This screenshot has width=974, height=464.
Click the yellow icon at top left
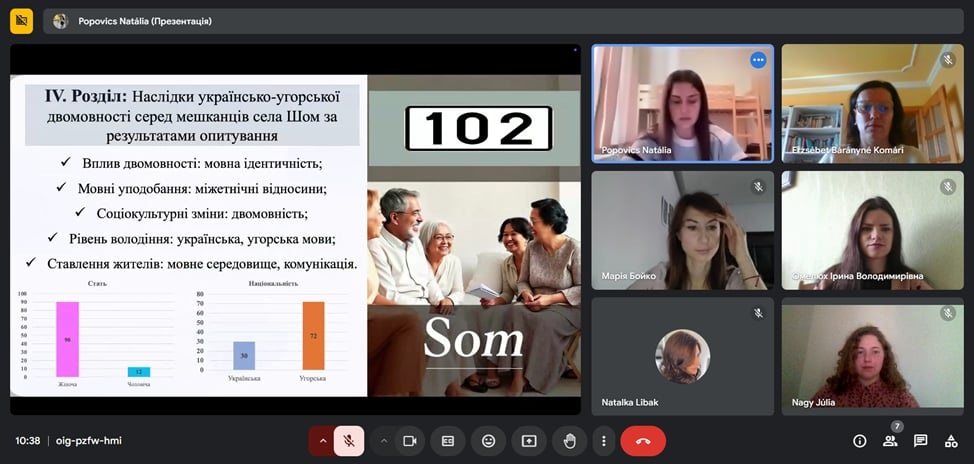pos(21,21)
